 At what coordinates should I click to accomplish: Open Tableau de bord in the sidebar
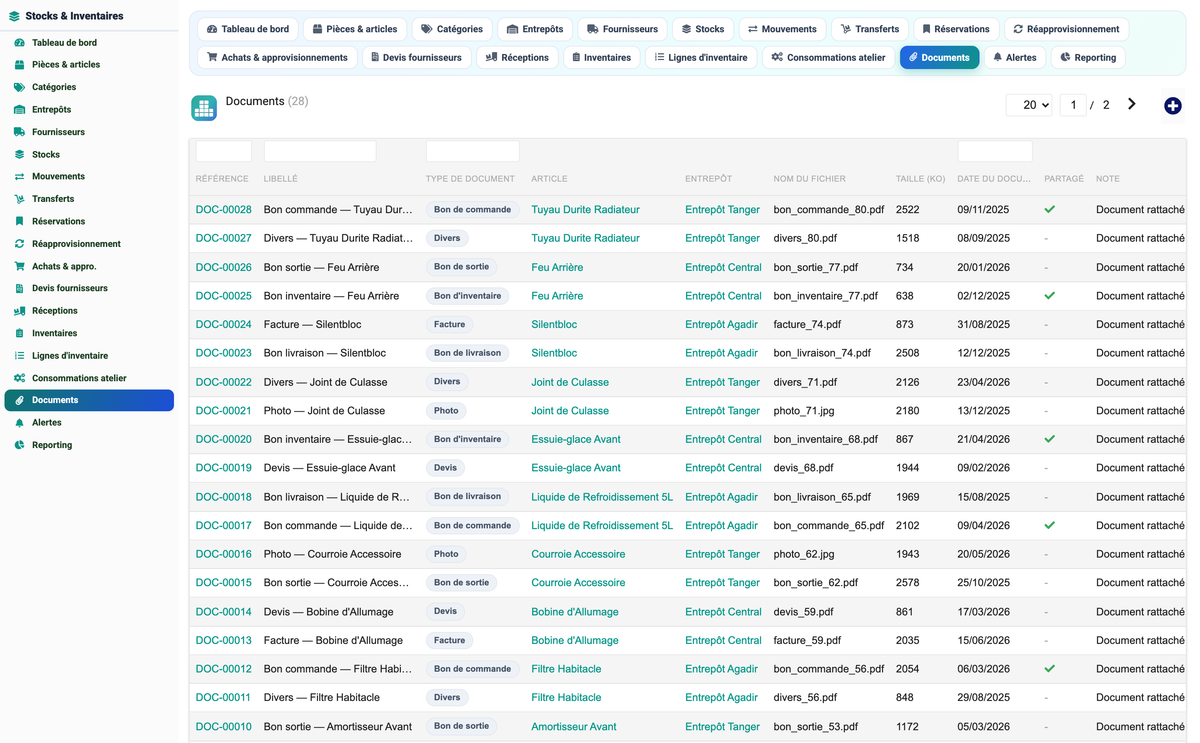pyautogui.click(x=64, y=43)
